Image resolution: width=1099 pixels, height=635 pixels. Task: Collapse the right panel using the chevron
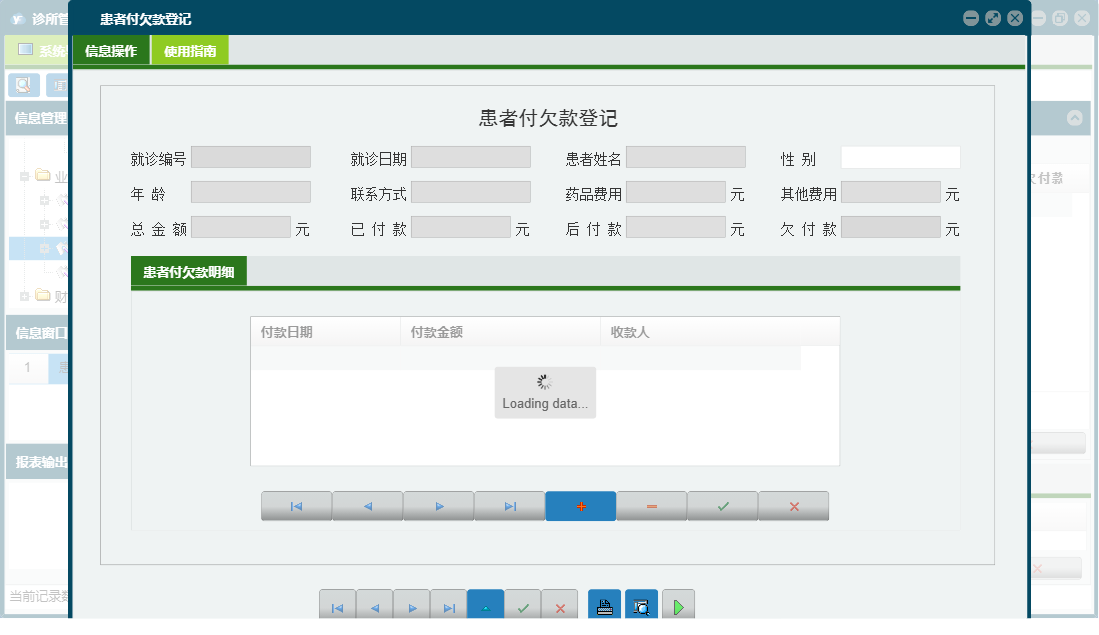[1077, 118]
